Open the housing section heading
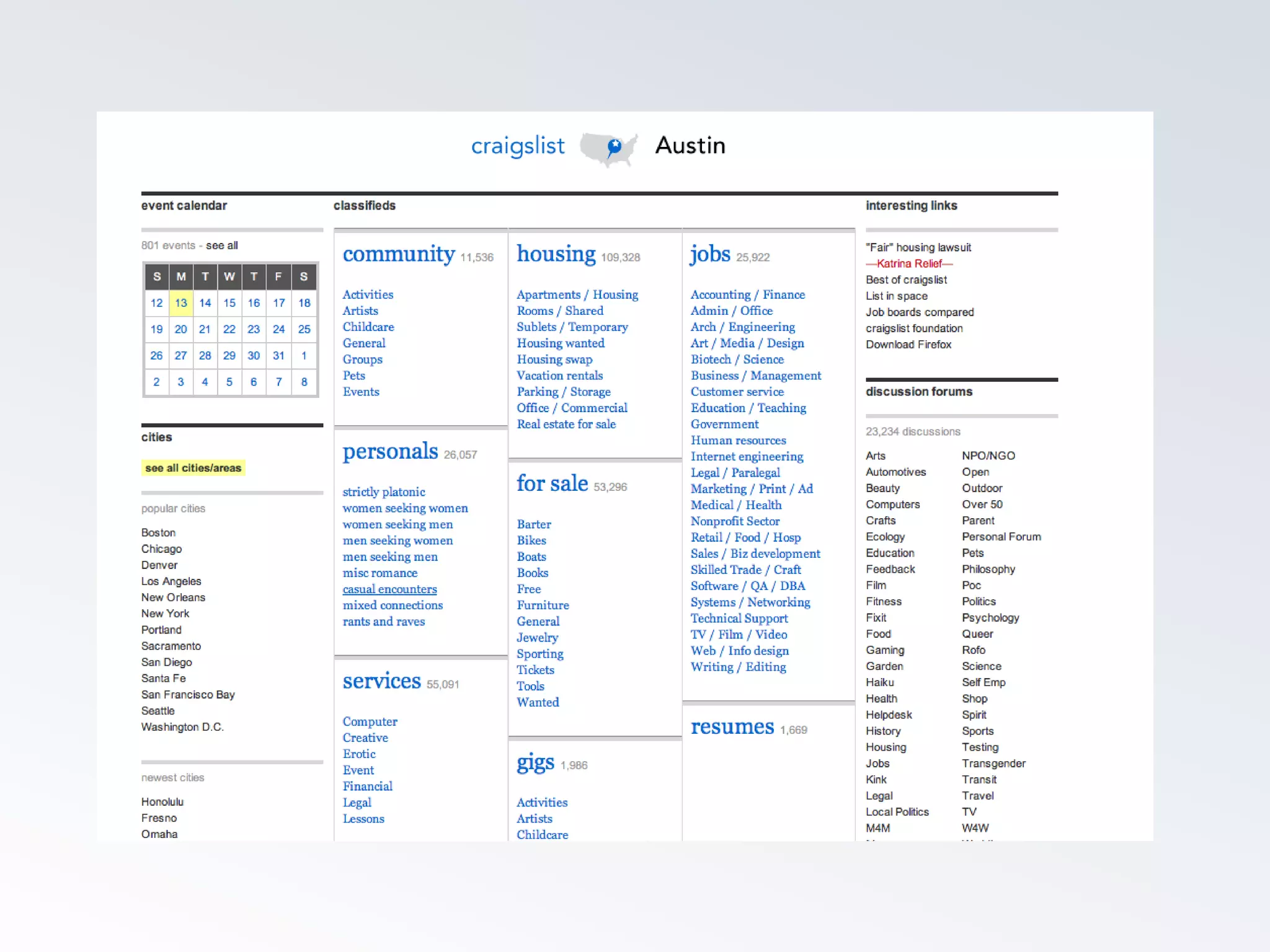 (x=556, y=254)
